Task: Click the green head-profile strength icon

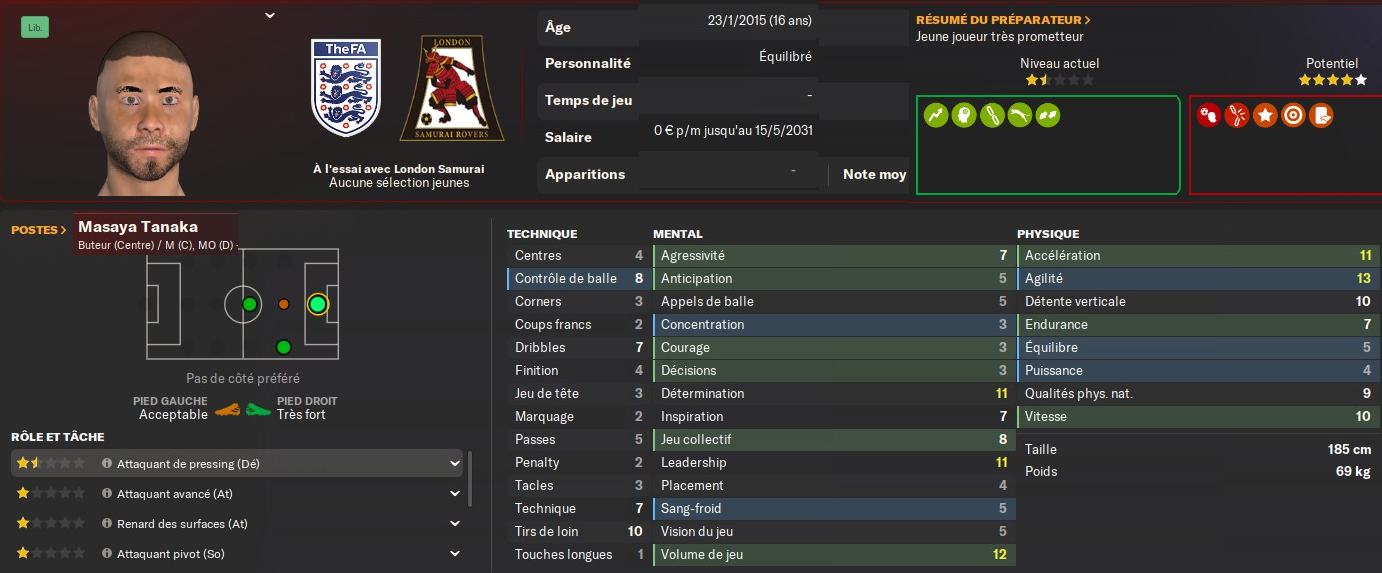Action: (963, 115)
